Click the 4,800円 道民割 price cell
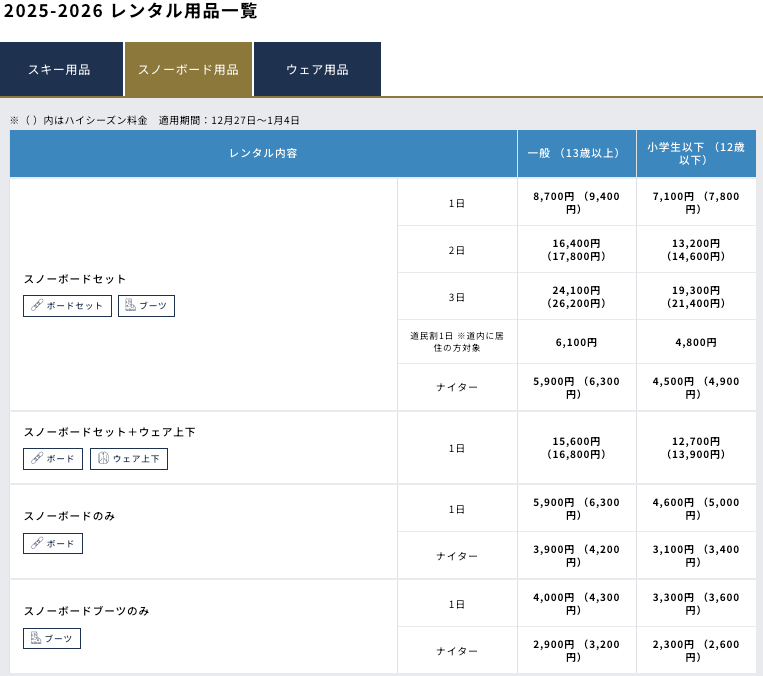Viewport: 763px width, 676px height. click(x=696, y=342)
